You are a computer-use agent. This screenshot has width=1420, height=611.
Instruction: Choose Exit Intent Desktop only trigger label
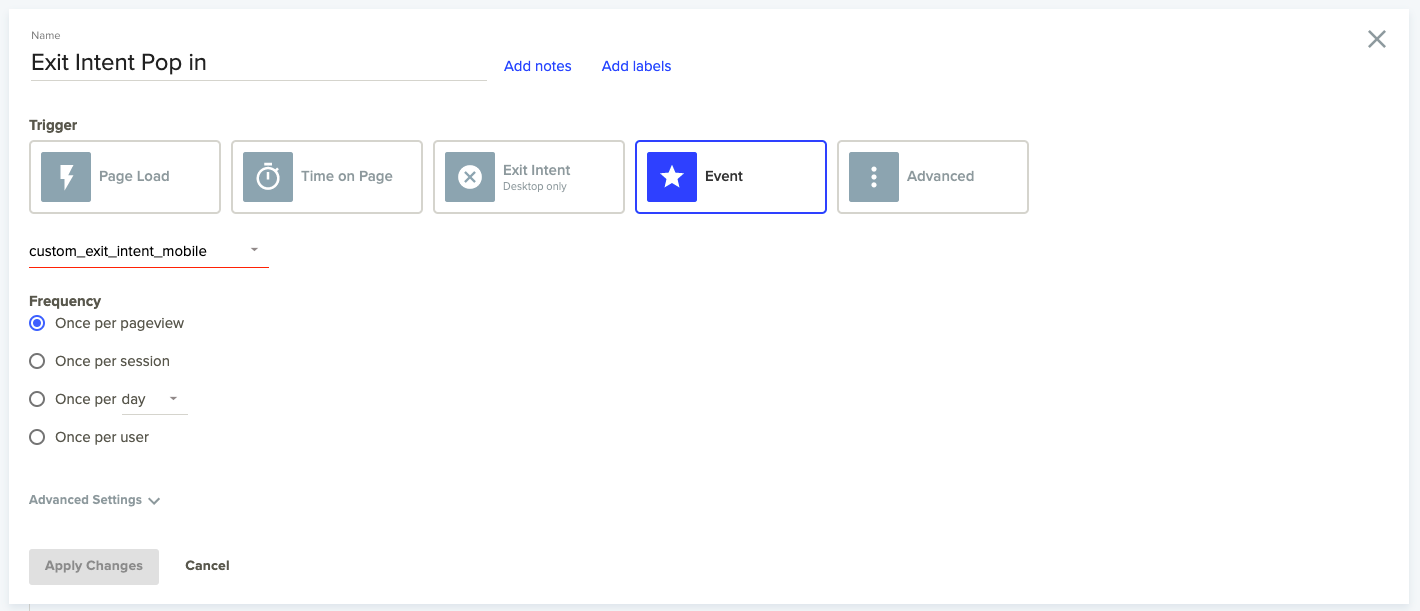pos(537,177)
